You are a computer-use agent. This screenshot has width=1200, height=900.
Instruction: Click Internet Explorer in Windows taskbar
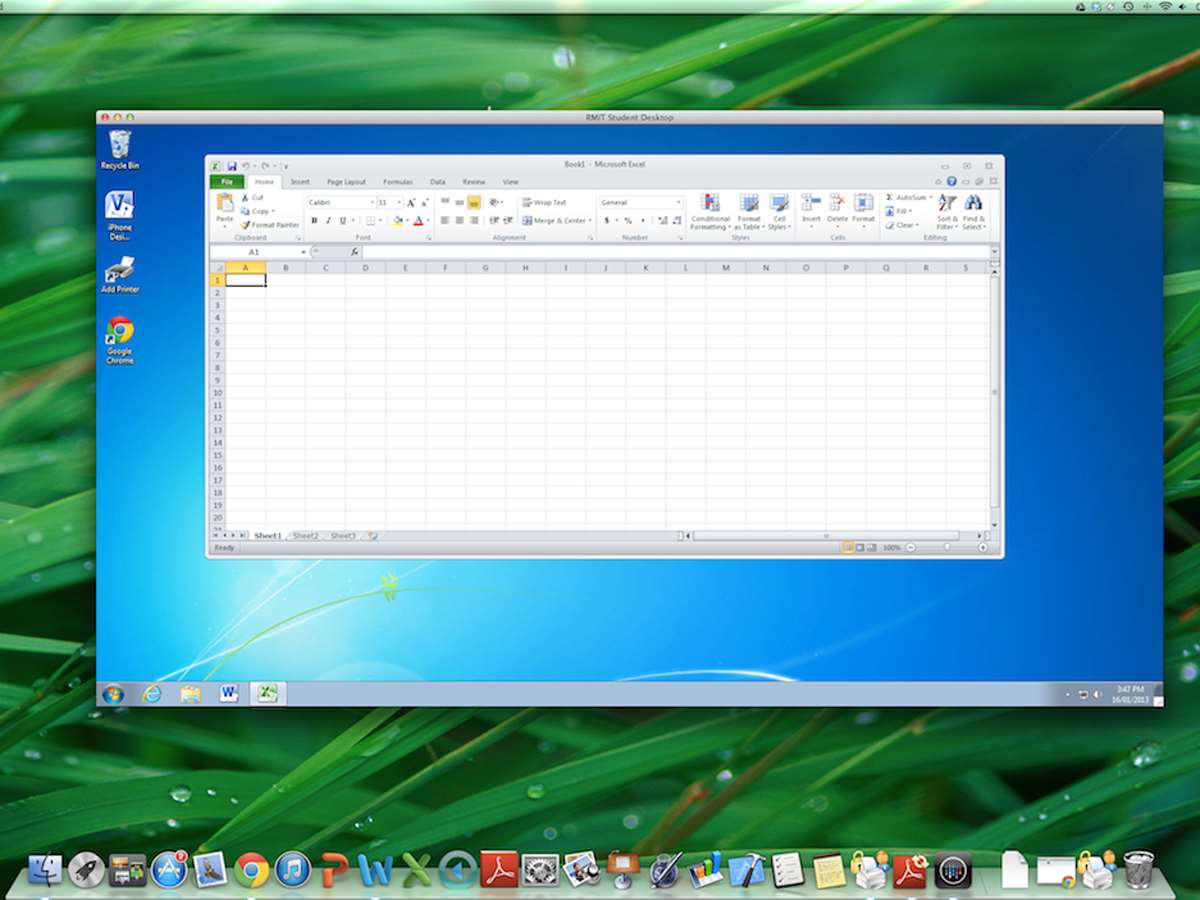tap(152, 693)
